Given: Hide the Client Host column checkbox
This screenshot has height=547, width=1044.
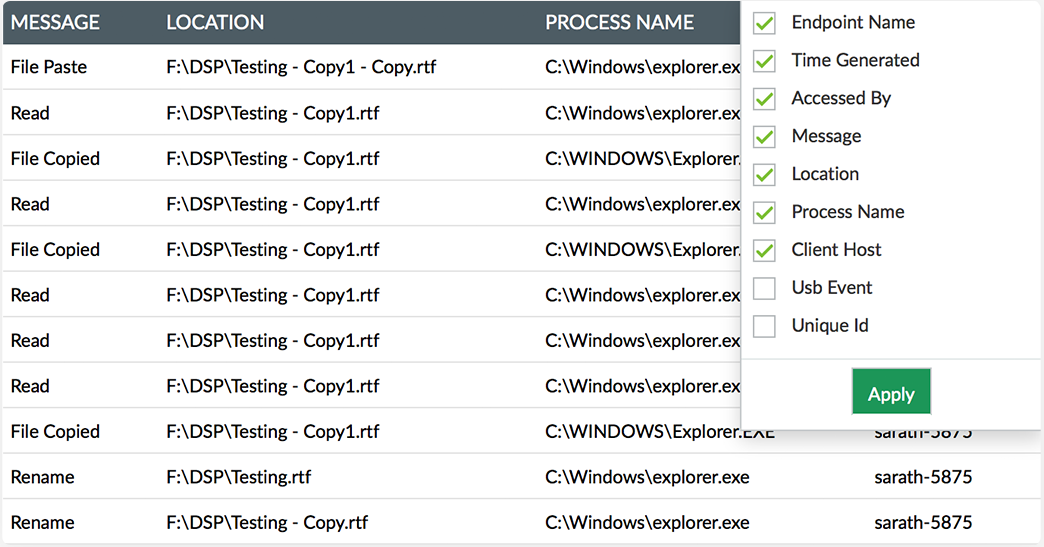Looking at the screenshot, I should pos(764,251).
